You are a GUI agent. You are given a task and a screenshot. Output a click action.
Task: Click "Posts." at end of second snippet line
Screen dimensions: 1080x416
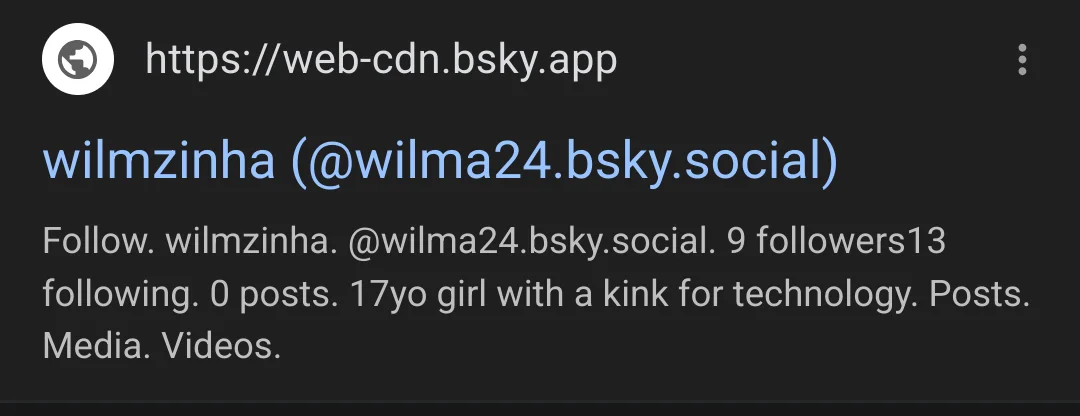pyautogui.click(x=979, y=295)
